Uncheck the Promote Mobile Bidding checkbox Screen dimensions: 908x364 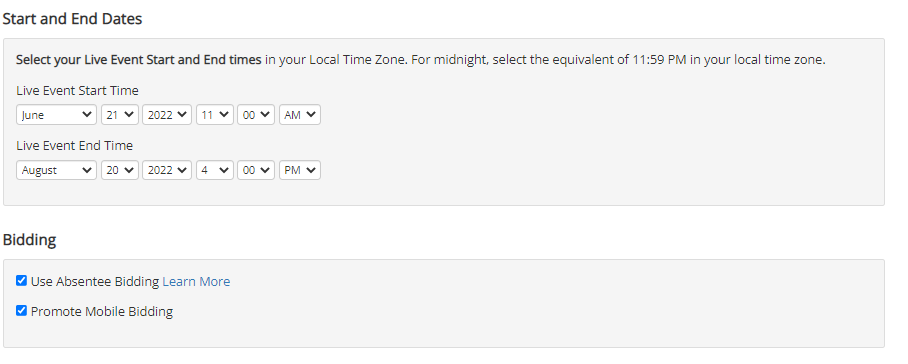click(21, 311)
